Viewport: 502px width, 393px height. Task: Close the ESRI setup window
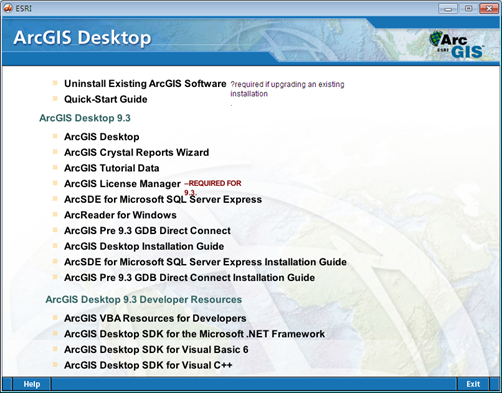coord(489,8)
